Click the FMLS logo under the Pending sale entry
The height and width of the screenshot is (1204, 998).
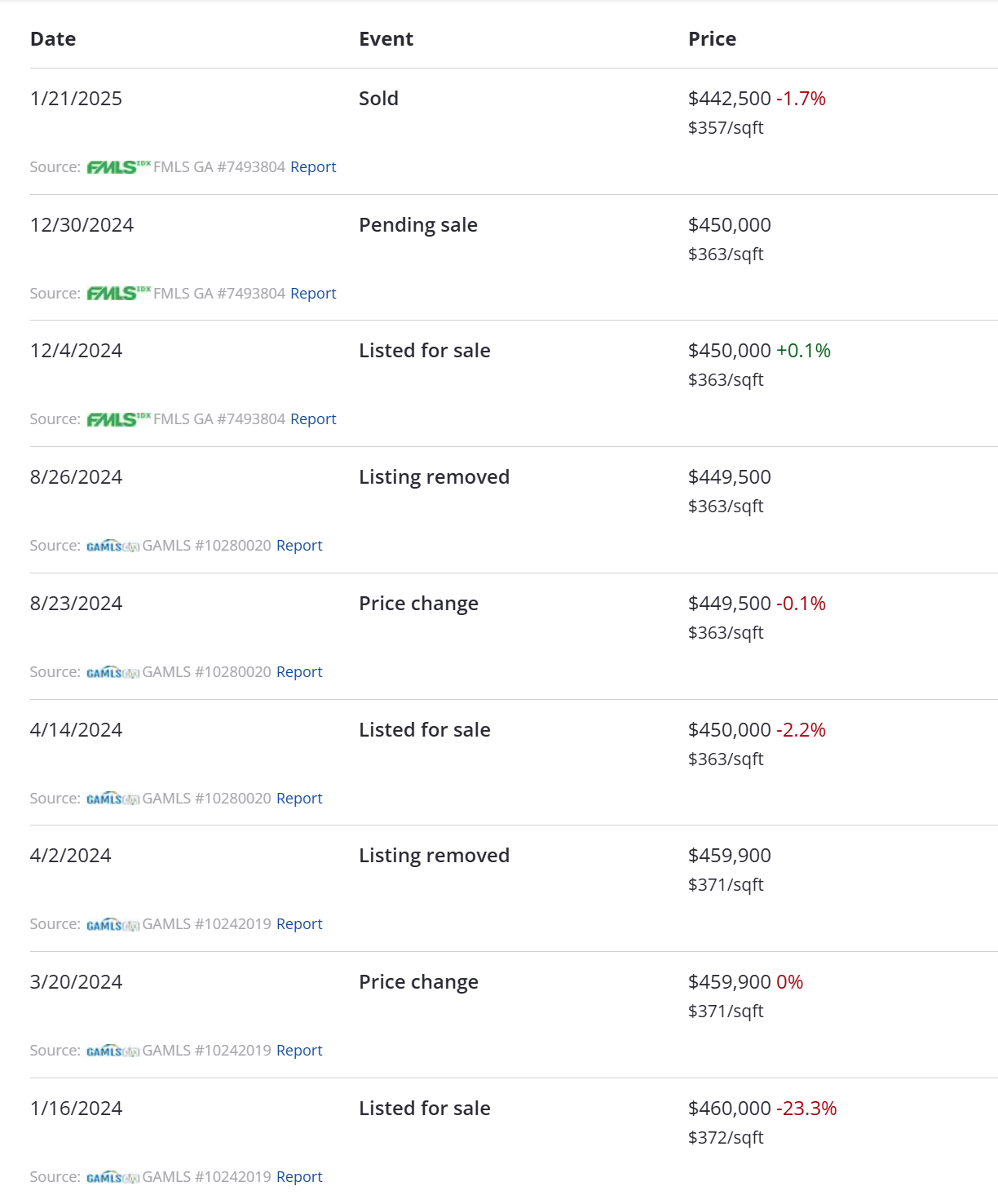pos(119,293)
